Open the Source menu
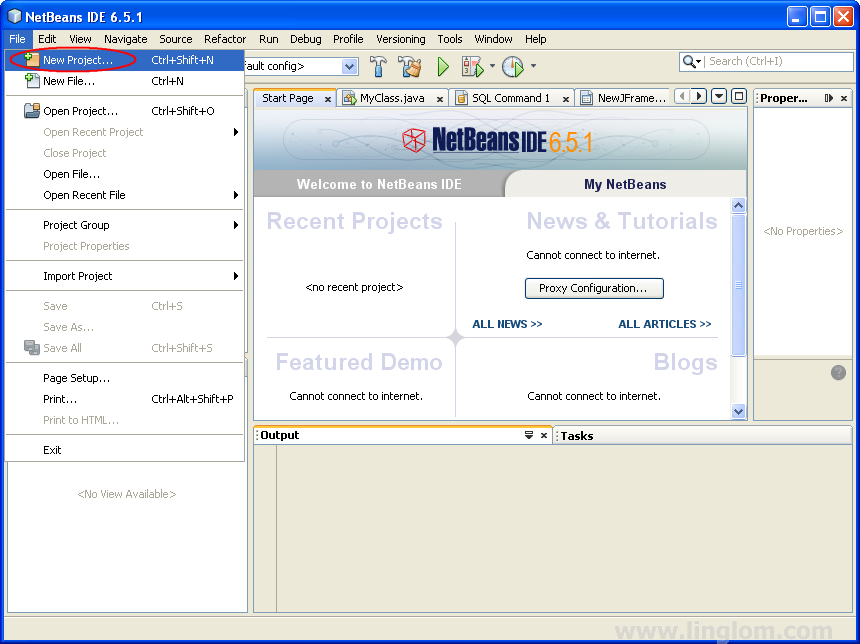The image size is (860, 644). coord(176,39)
